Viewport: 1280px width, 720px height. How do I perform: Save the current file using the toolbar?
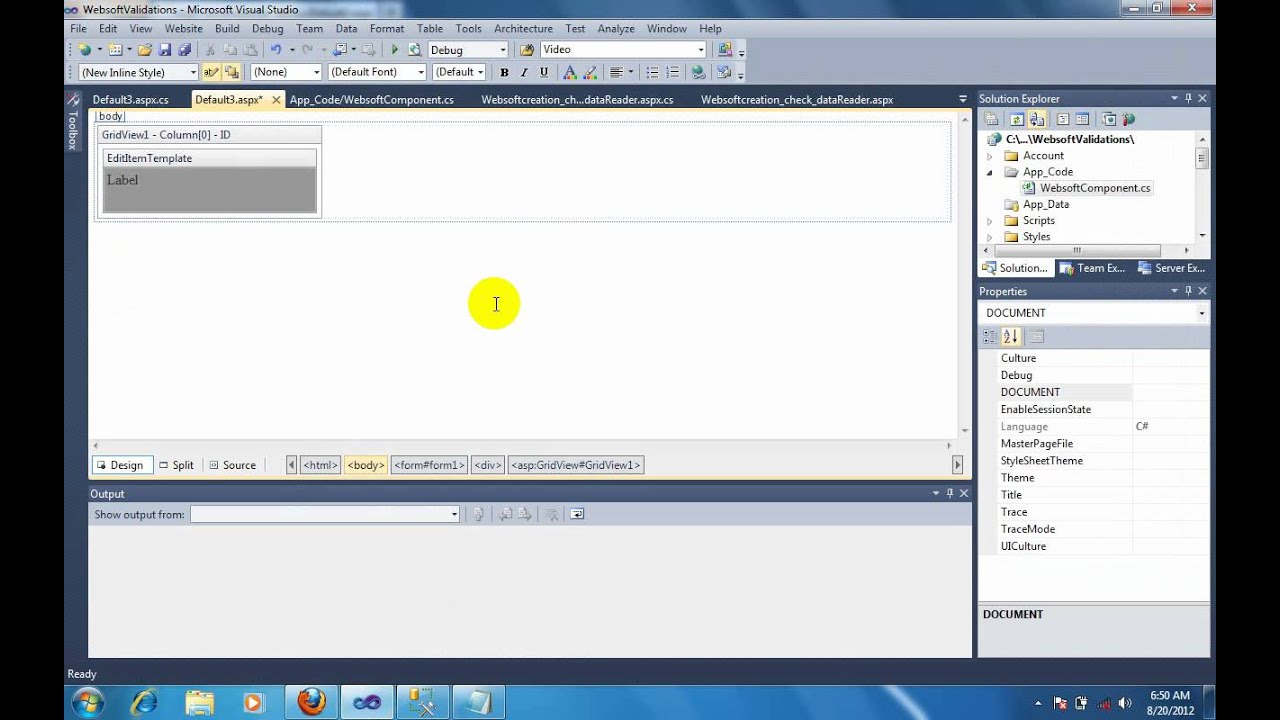[165, 50]
